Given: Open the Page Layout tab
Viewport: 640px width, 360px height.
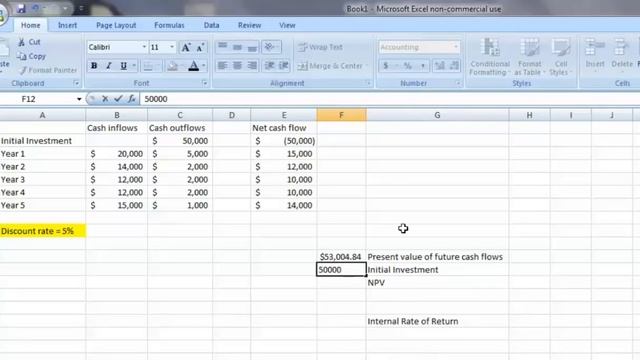Looking at the screenshot, I should tap(116, 25).
